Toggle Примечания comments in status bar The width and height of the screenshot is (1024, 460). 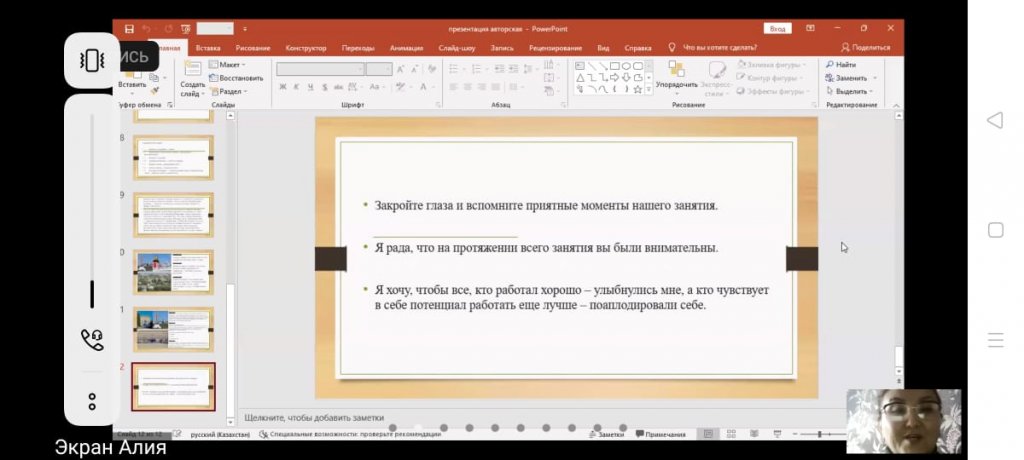[661, 434]
